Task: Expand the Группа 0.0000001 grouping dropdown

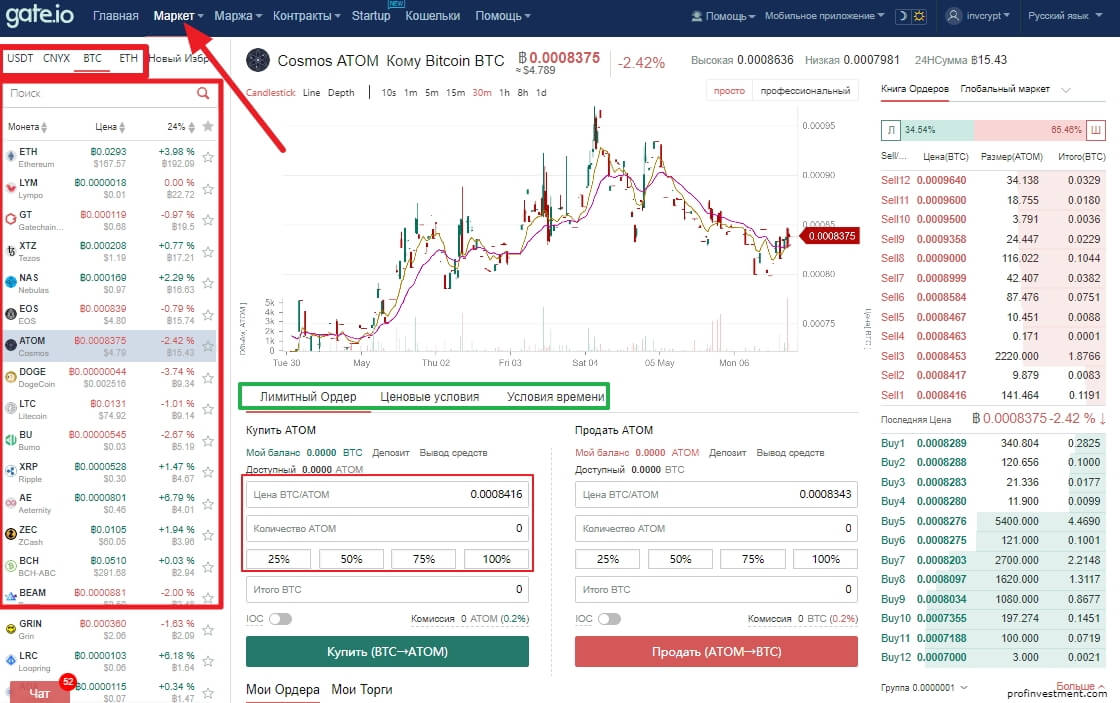Action: (924, 687)
